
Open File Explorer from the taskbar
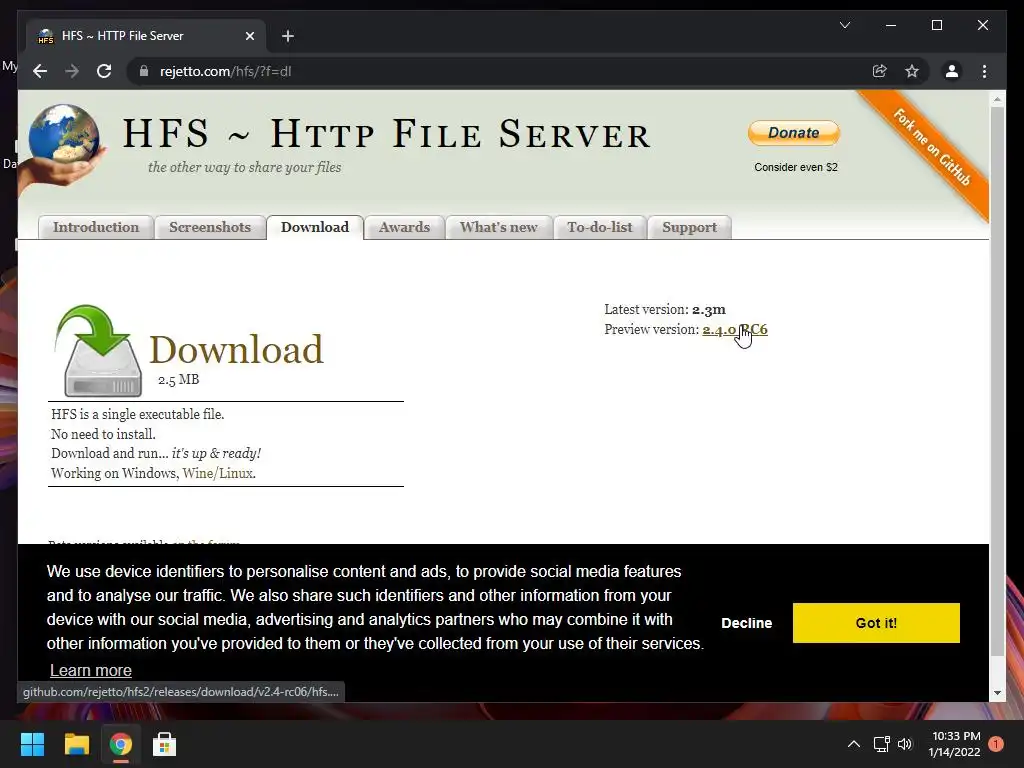[x=76, y=744]
